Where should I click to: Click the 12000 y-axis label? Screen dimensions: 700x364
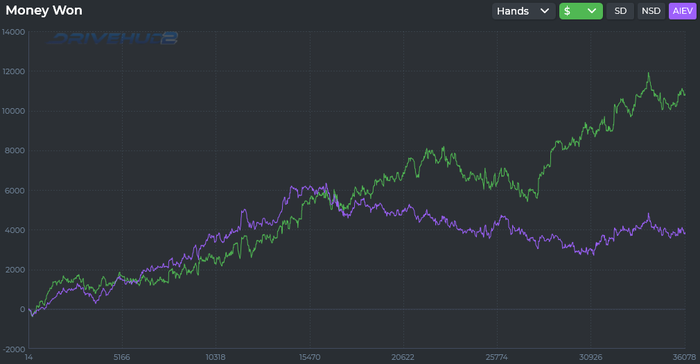pos(13,71)
